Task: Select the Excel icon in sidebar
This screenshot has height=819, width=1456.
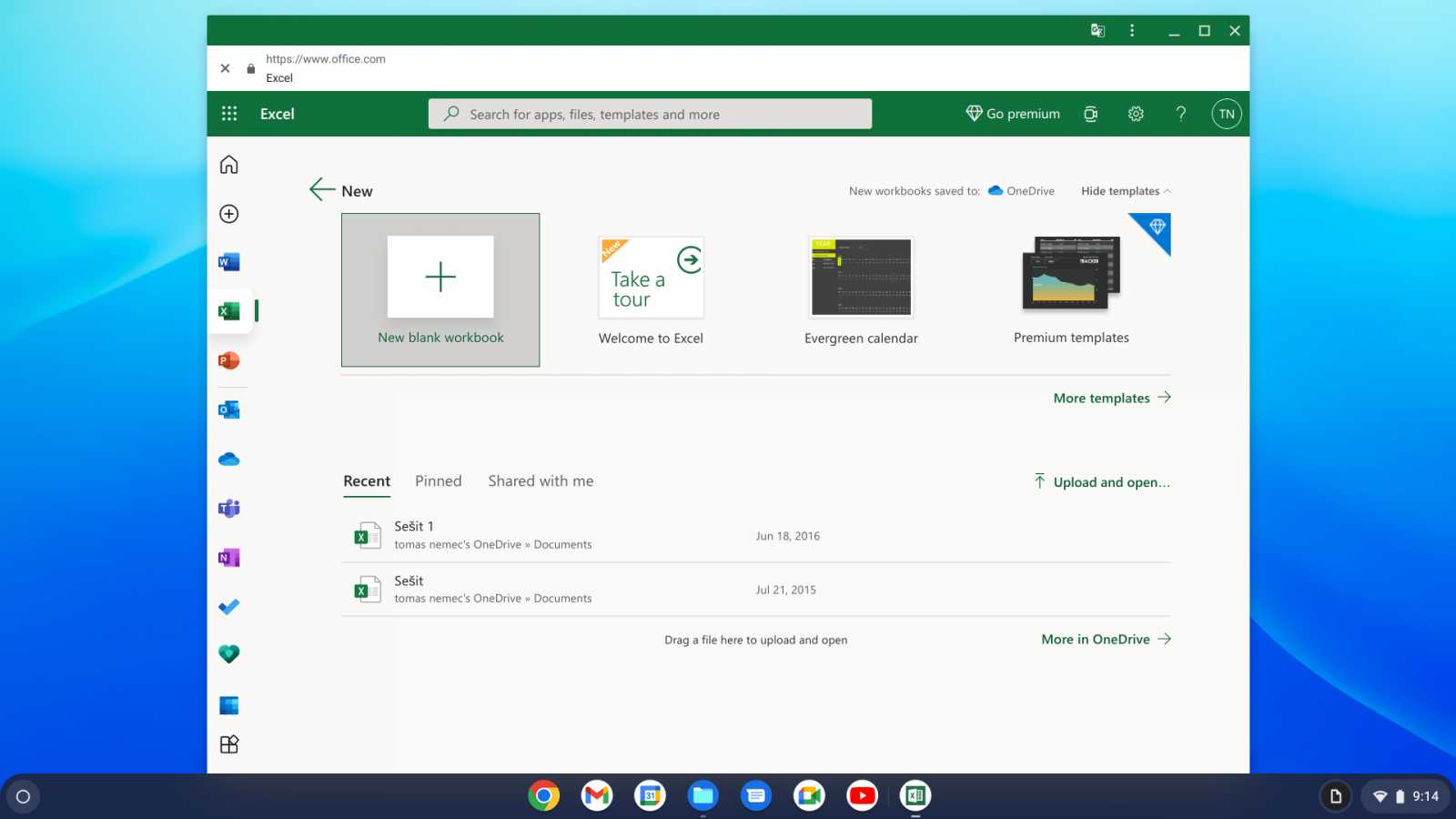Action: (229, 311)
